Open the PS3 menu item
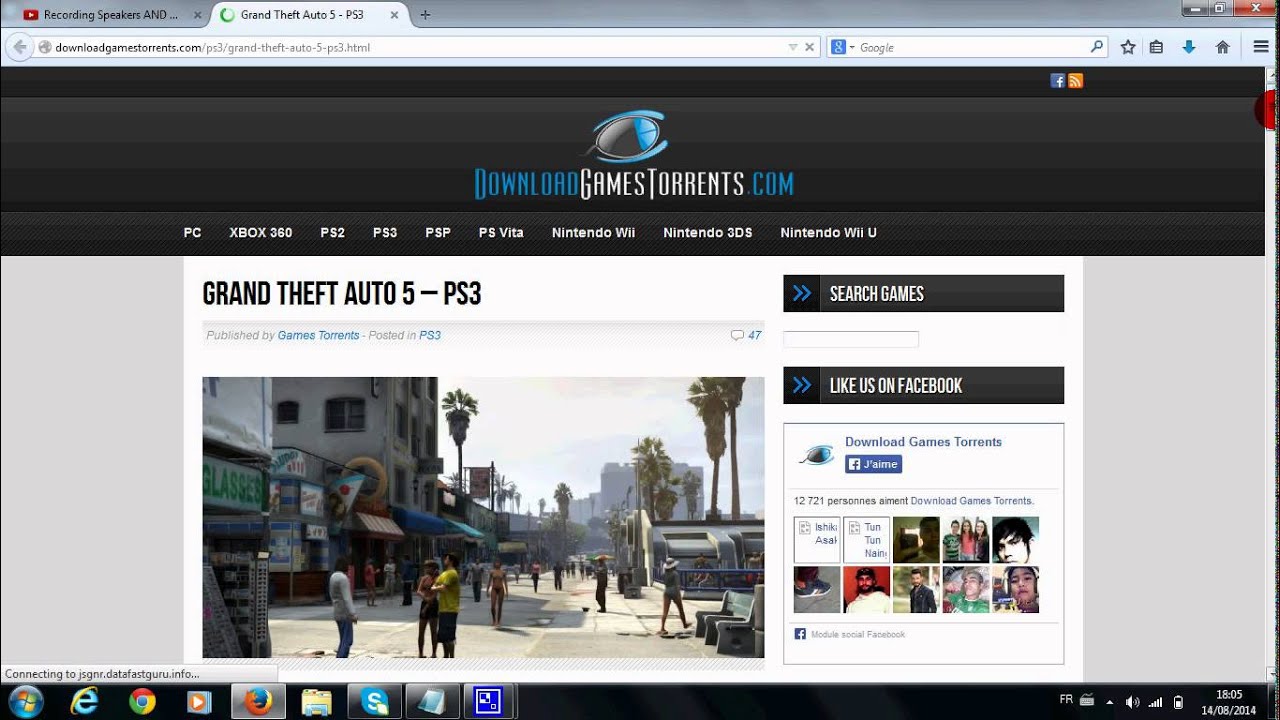This screenshot has width=1280, height=720. [x=385, y=232]
